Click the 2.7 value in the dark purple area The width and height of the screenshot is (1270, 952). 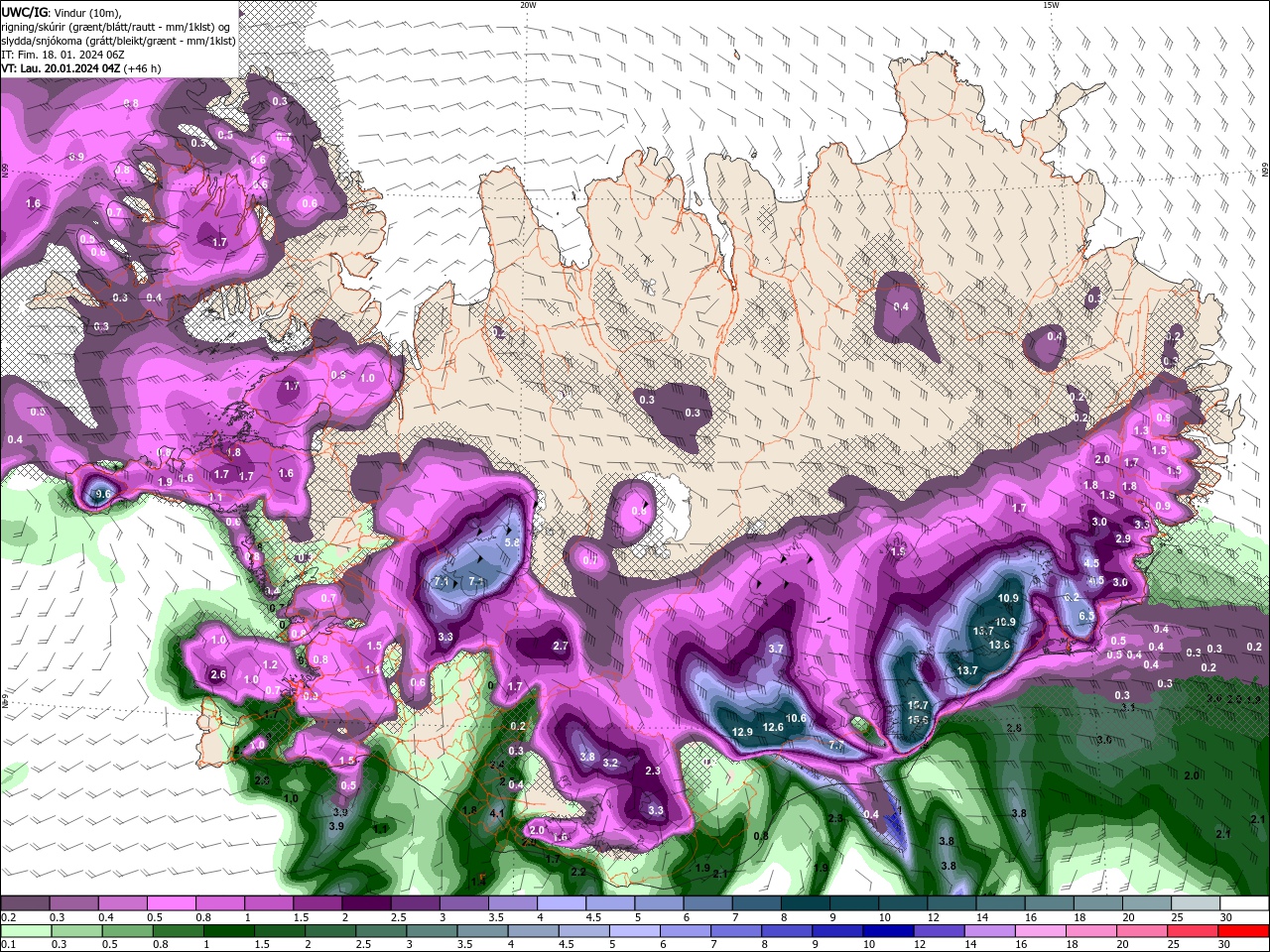(x=561, y=646)
